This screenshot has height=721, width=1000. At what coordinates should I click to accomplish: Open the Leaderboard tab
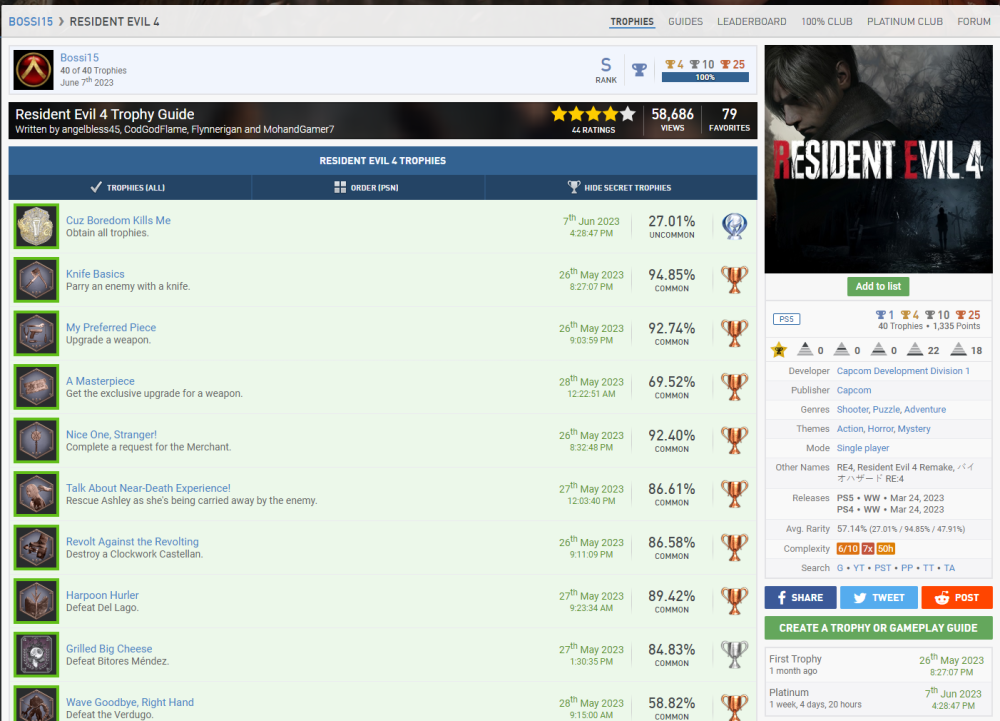751,21
